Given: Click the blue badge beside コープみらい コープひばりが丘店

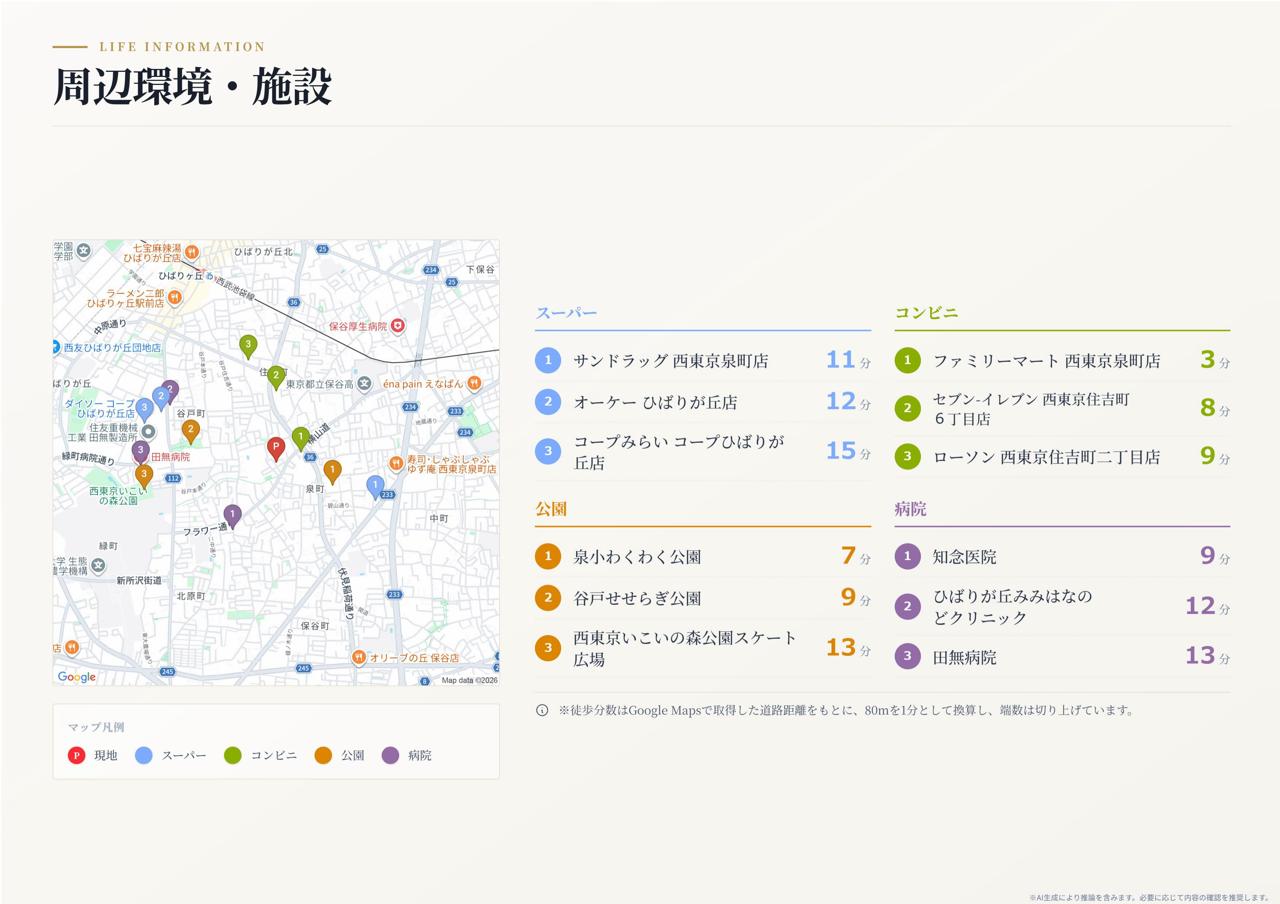Looking at the screenshot, I should [x=548, y=451].
